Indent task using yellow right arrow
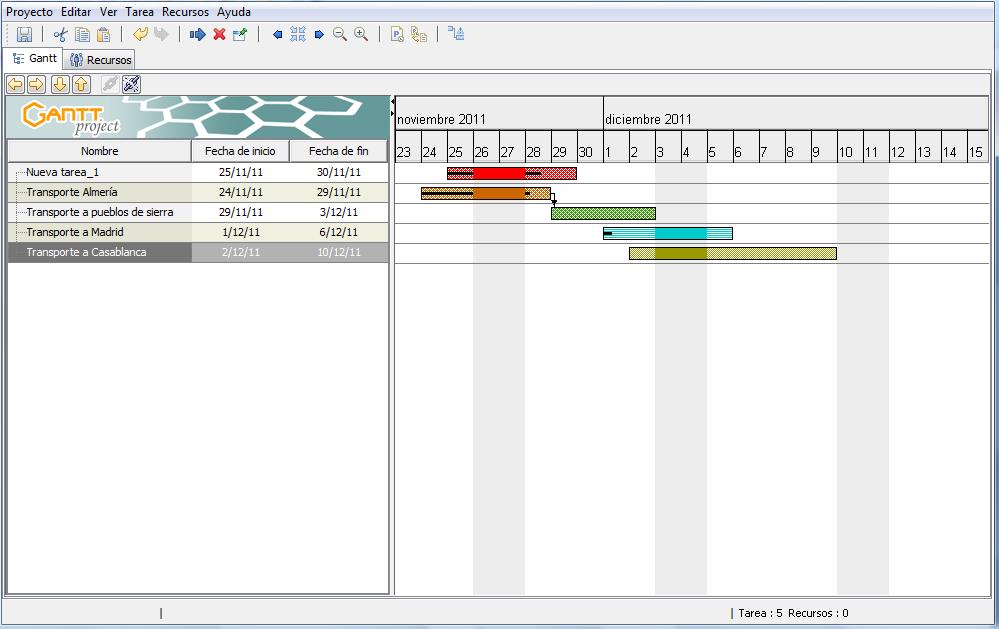Screen dimensions: 999x629 (x=37, y=84)
